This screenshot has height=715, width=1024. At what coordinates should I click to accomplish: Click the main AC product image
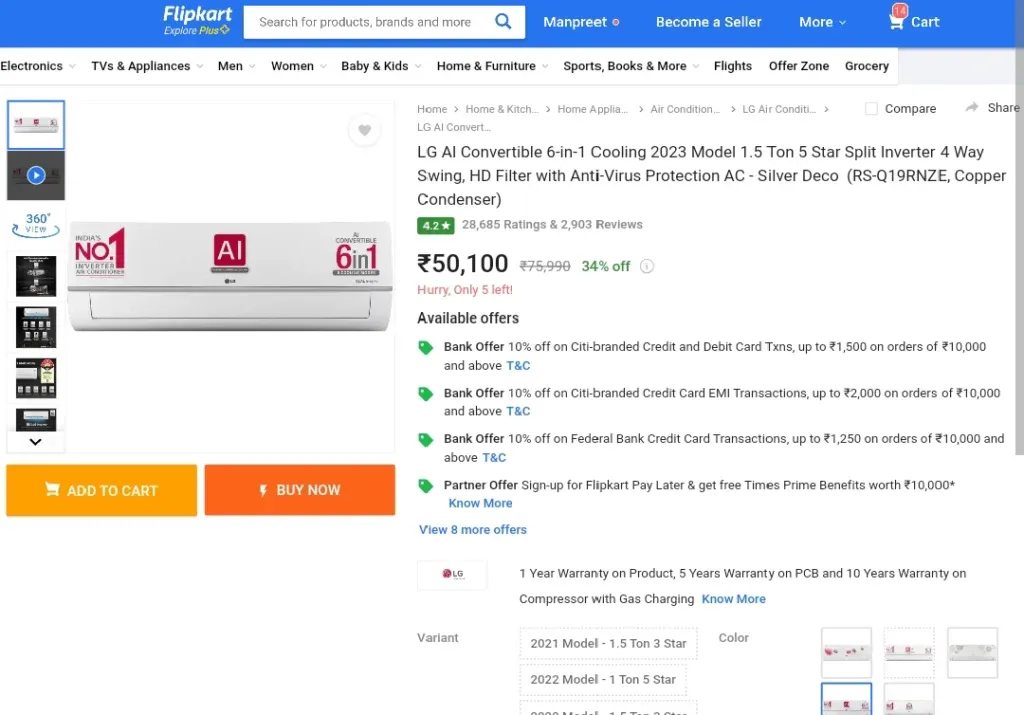pos(230,277)
